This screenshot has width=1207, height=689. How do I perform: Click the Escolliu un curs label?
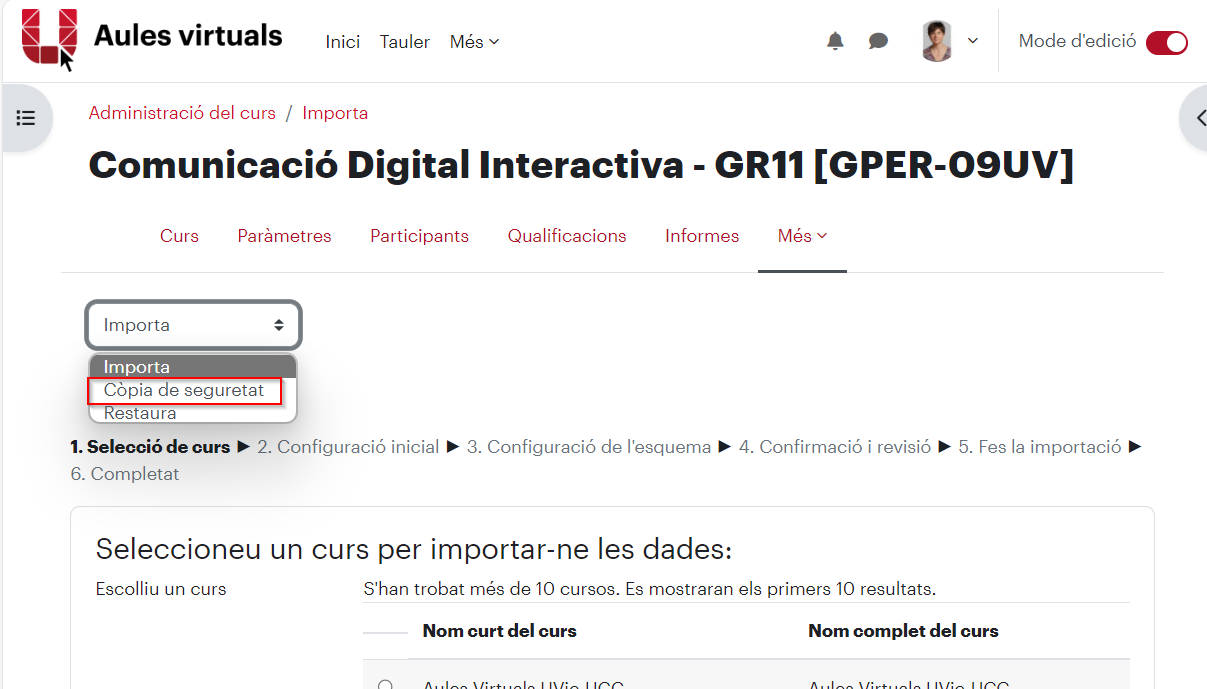[x=161, y=589]
